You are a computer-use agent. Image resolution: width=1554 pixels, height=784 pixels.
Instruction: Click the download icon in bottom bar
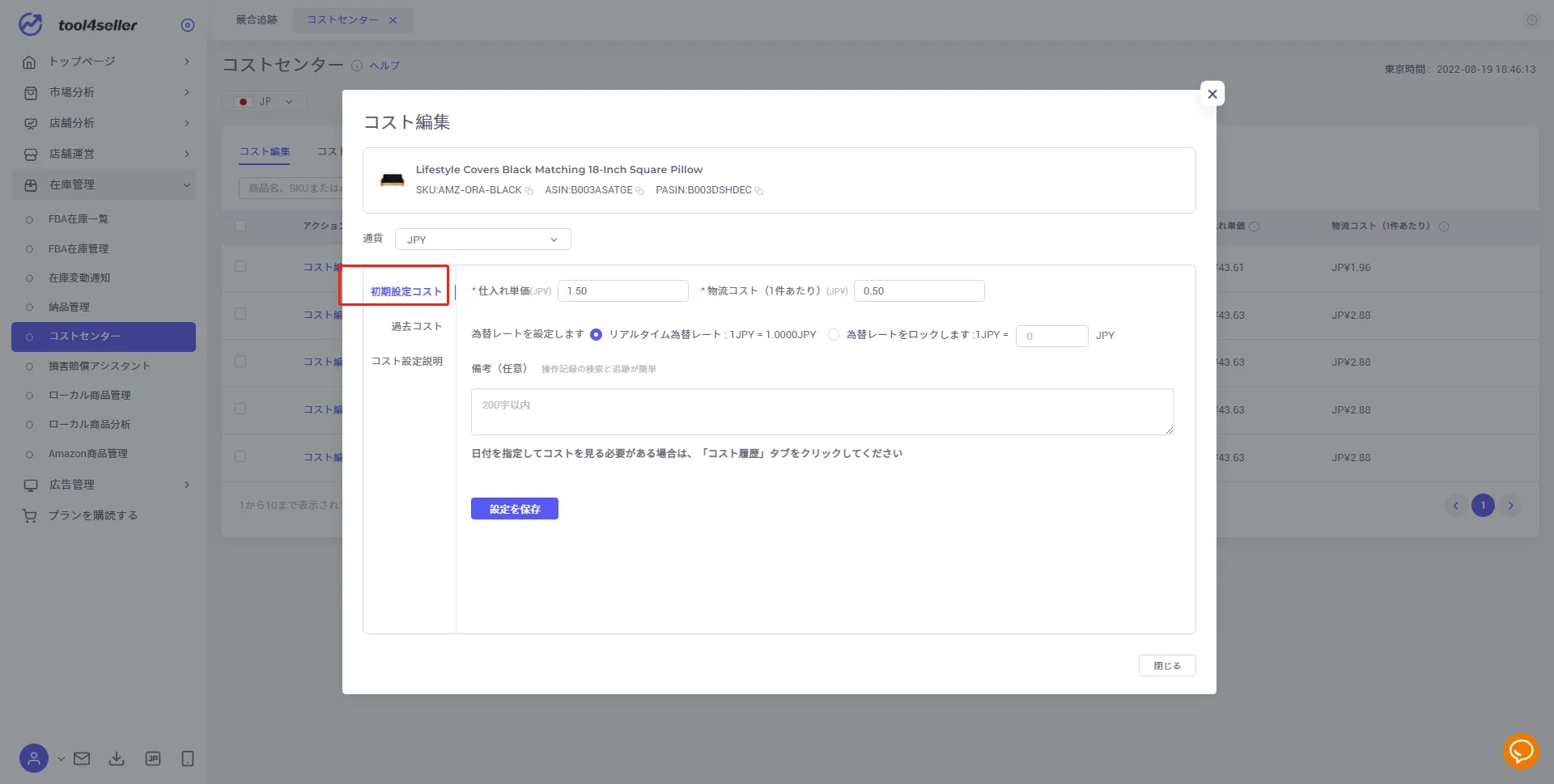click(x=117, y=758)
